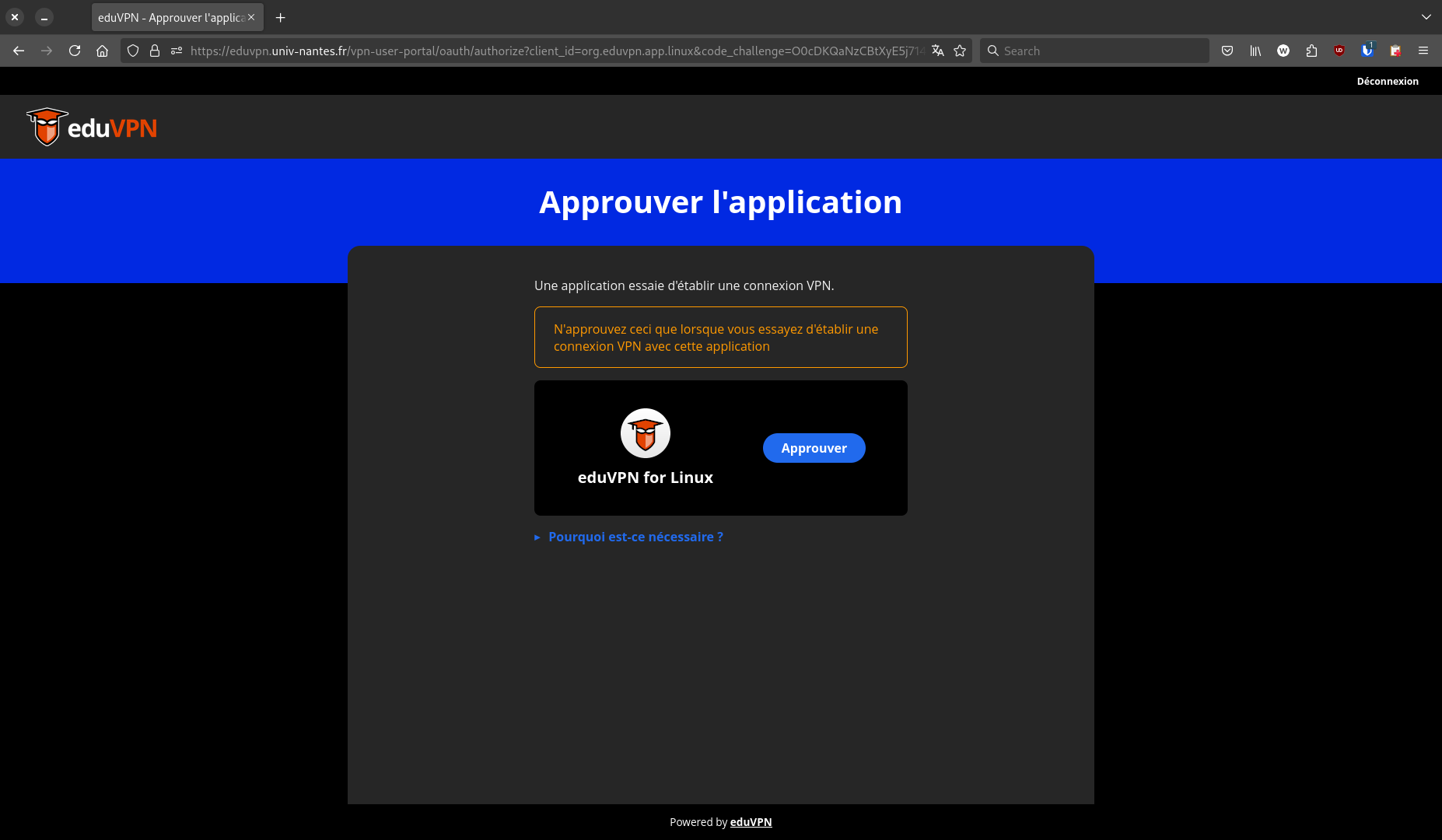The width and height of the screenshot is (1442, 840).
Task: Open the tracking protection shield panel
Action: (133, 51)
